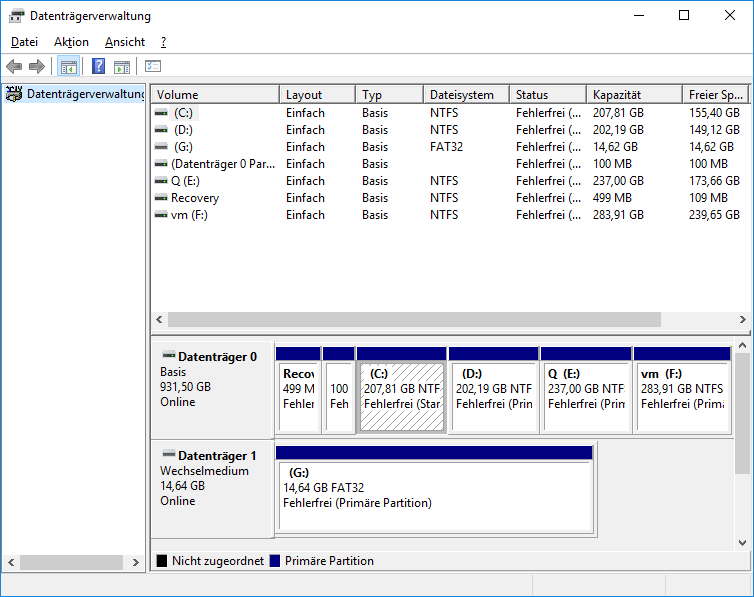Click the settings checklist toolbar icon
Viewport: 754px width, 597px height.
153,66
